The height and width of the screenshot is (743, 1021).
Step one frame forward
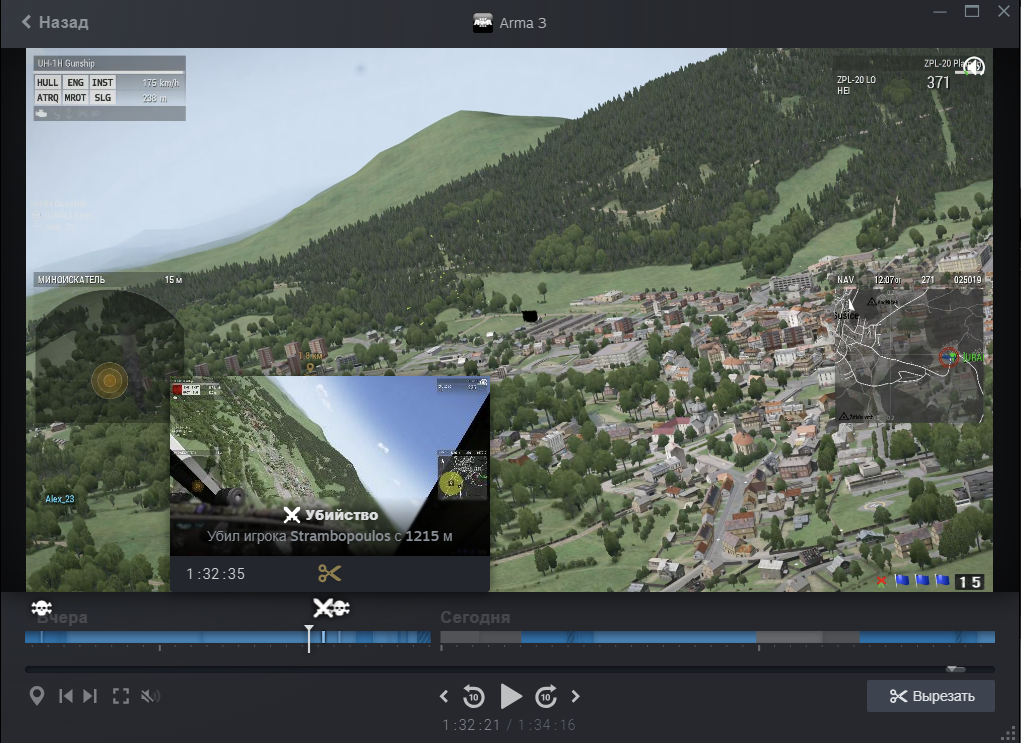[576, 697]
